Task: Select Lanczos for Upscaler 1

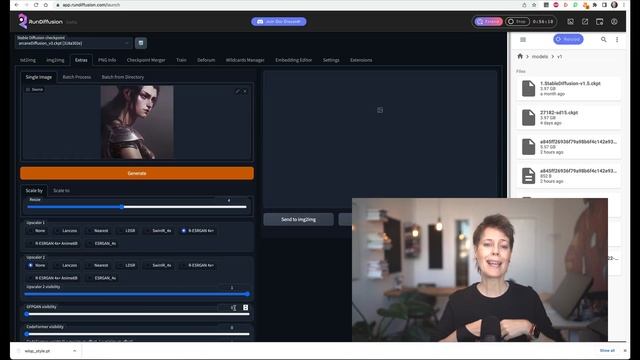Action: [x=66, y=231]
